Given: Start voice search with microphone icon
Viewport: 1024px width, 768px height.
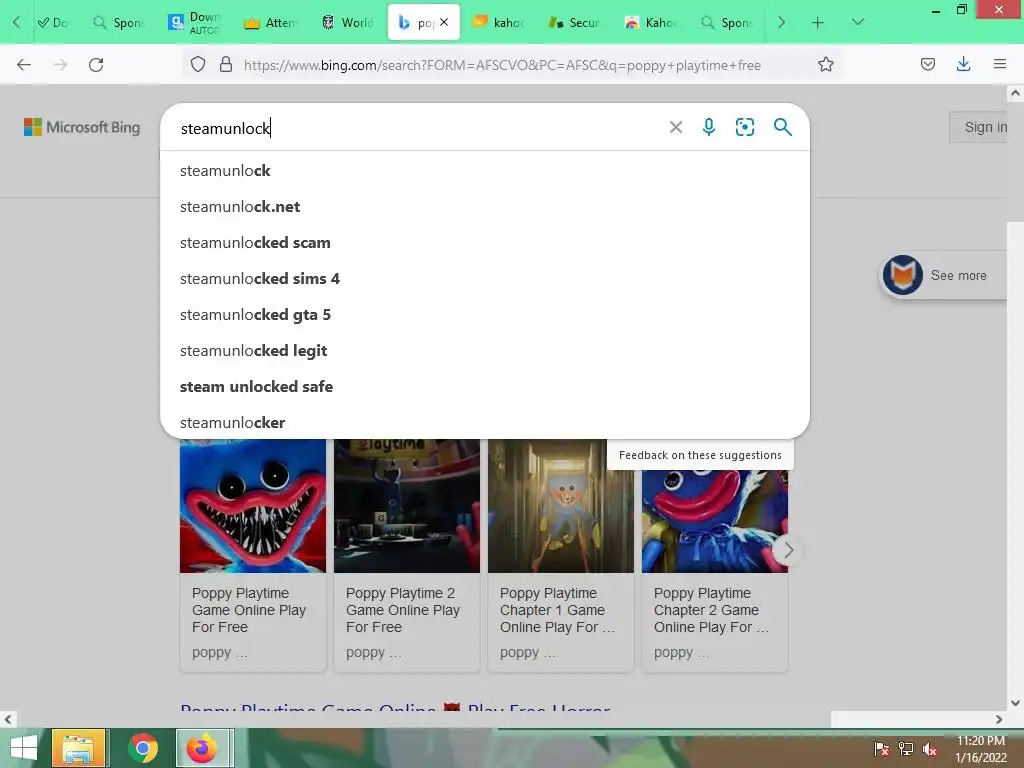Looking at the screenshot, I should point(709,127).
